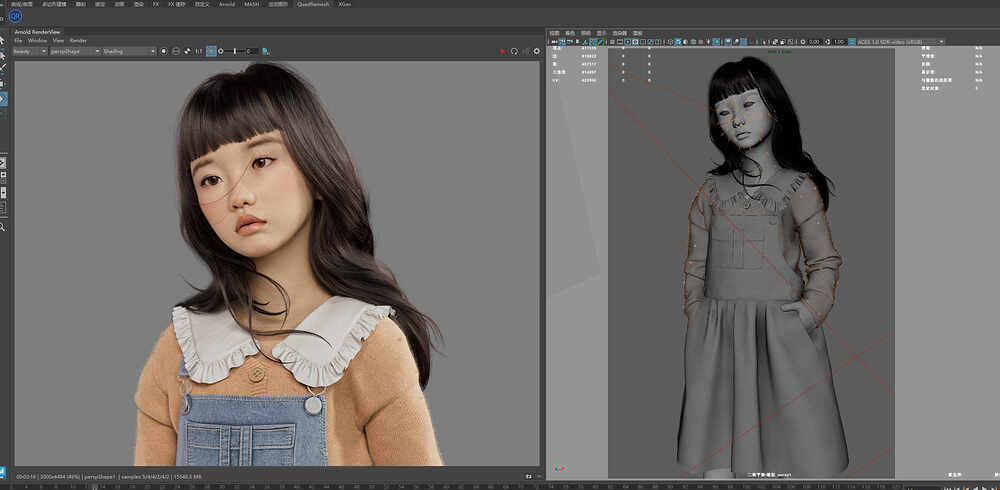Image resolution: width=1000 pixels, height=490 pixels.
Task: Toggle the resolution gate icon in viewport
Action: [628, 41]
